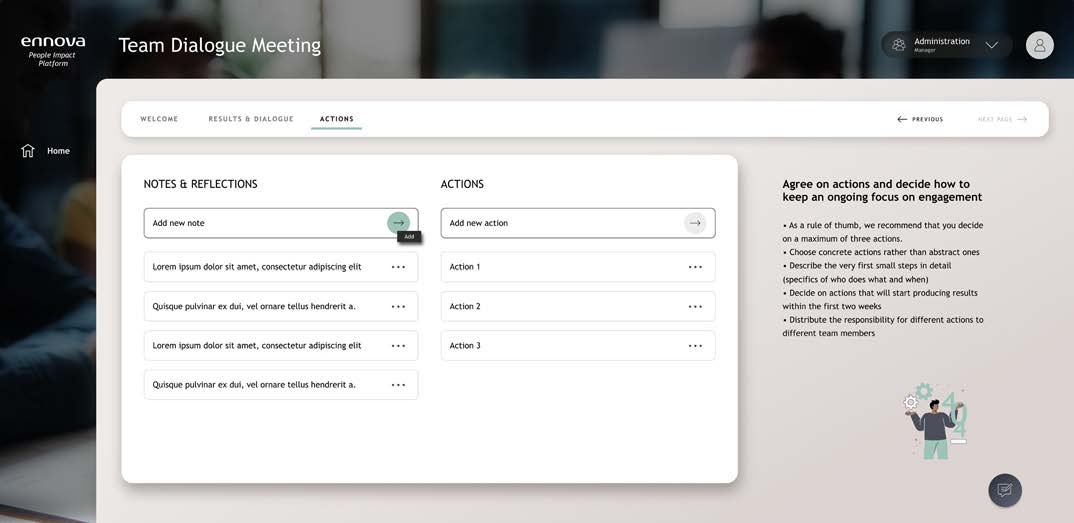Click the green arrow to add new note
Viewport: 1074px width, 523px height.
398,223
